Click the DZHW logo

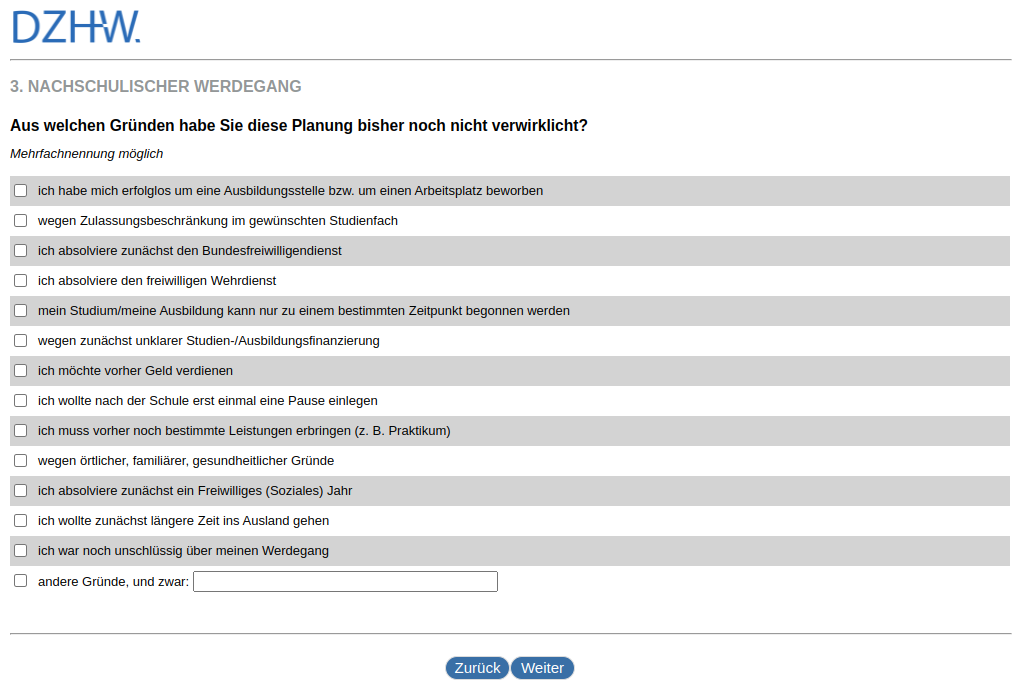[x=76, y=27]
